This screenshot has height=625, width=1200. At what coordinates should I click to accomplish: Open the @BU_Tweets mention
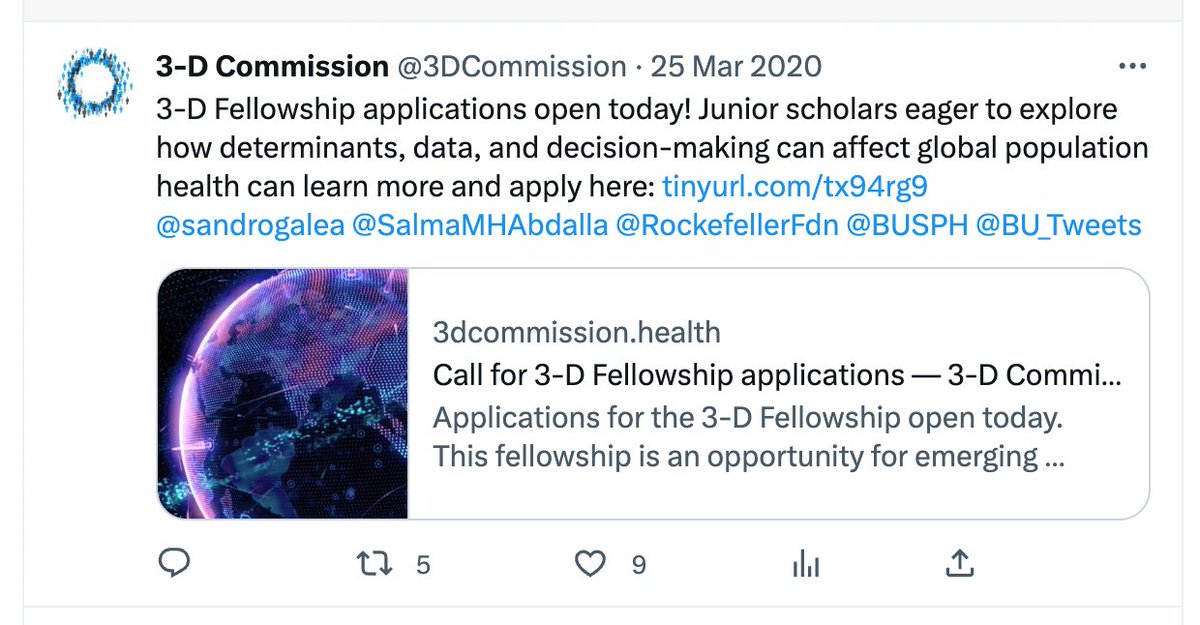point(1058,225)
